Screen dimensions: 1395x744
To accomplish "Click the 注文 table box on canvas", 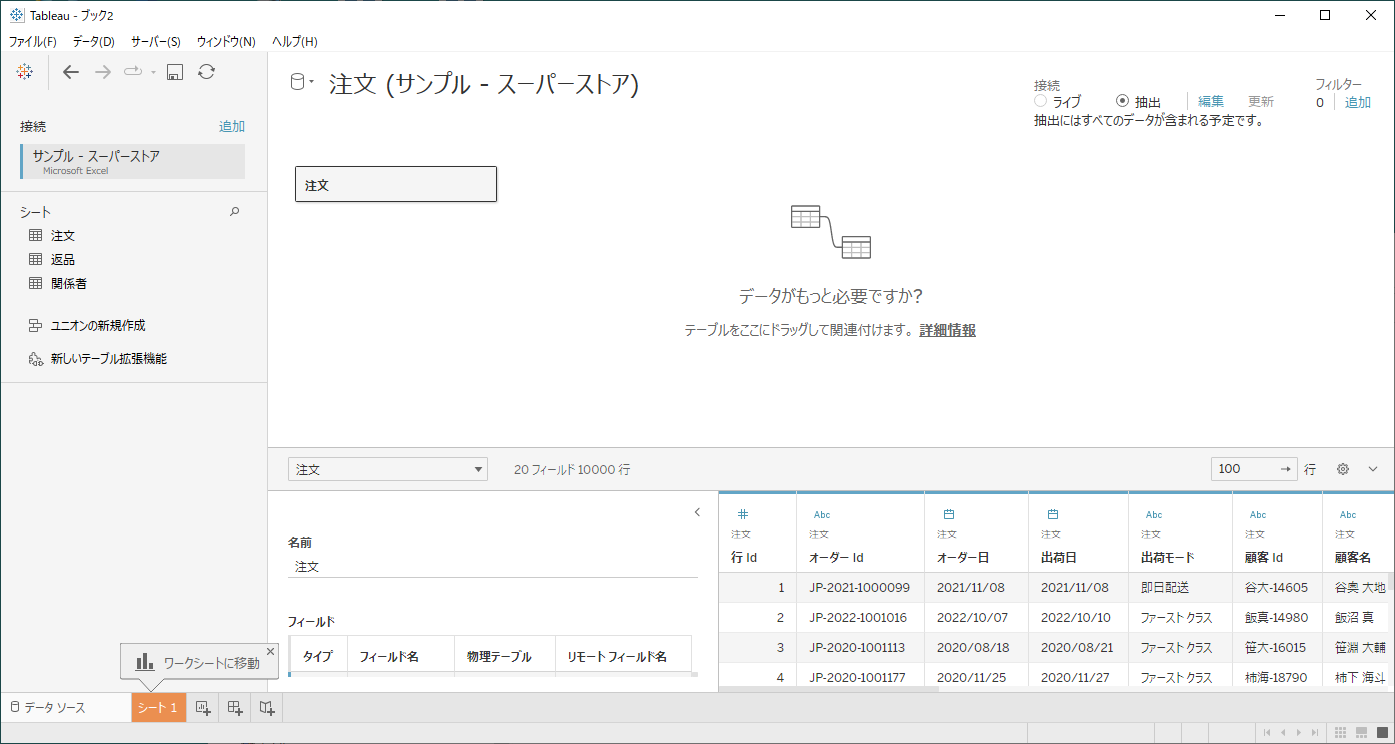I will point(396,185).
